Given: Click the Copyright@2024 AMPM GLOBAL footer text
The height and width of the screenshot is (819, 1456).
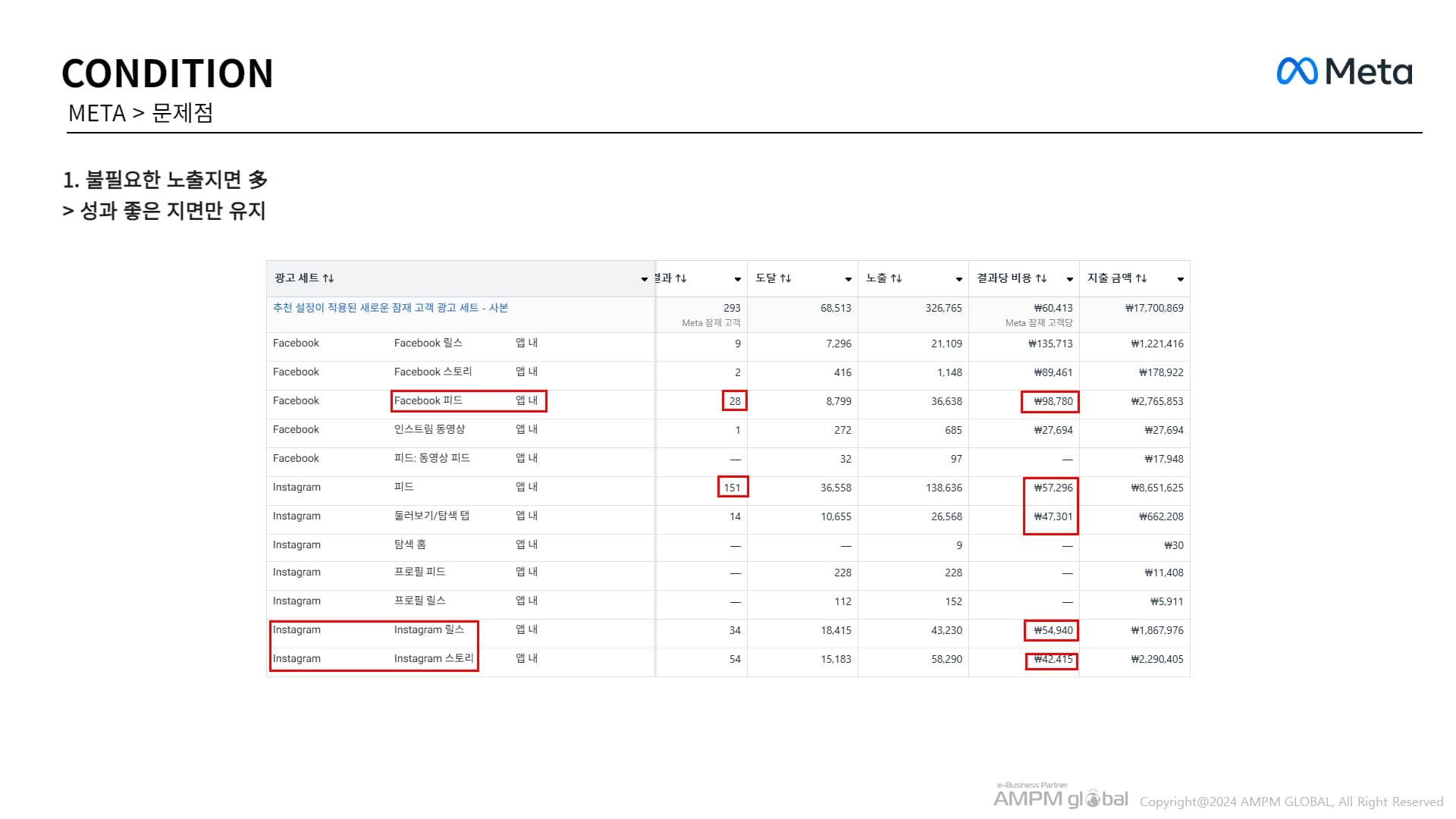Looking at the screenshot, I should (1291, 802).
